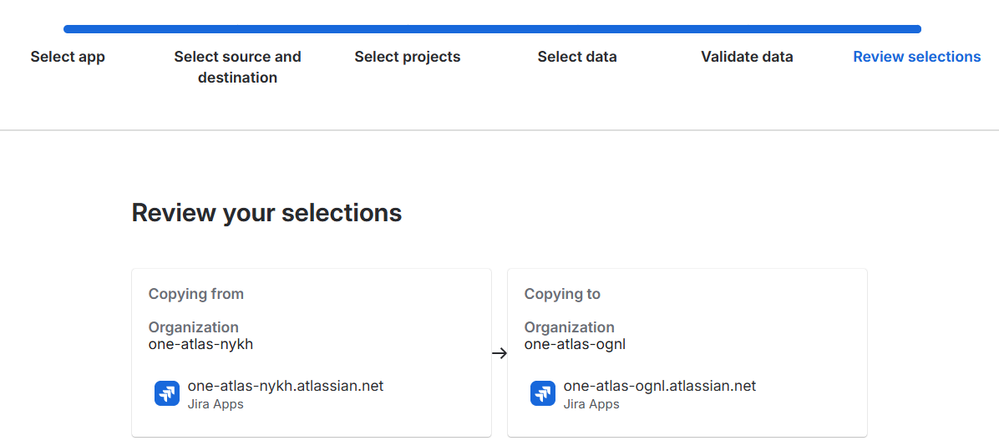Image resolution: width=999 pixels, height=445 pixels.
Task: Click the destination organization name one-atlas-ognl
Action: click(574, 345)
